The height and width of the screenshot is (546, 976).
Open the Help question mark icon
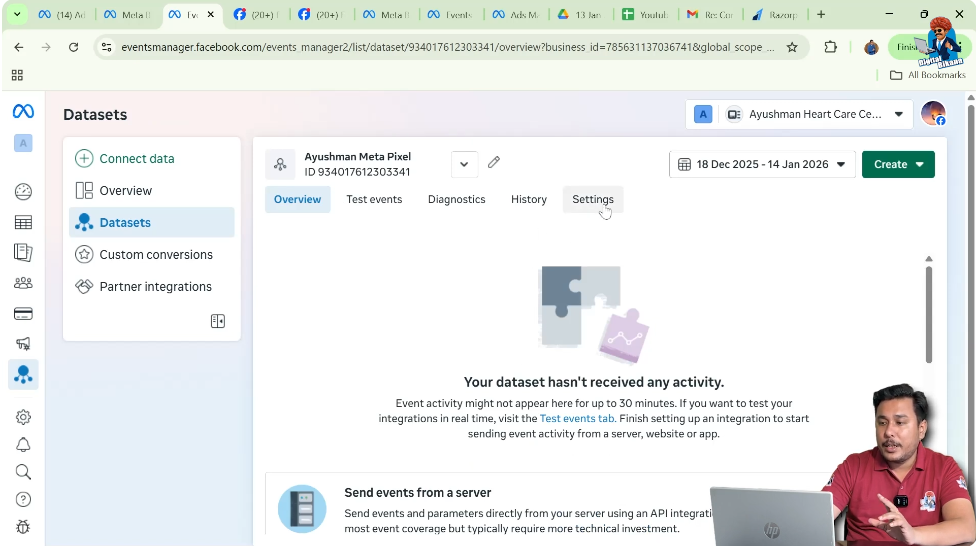click(23, 499)
